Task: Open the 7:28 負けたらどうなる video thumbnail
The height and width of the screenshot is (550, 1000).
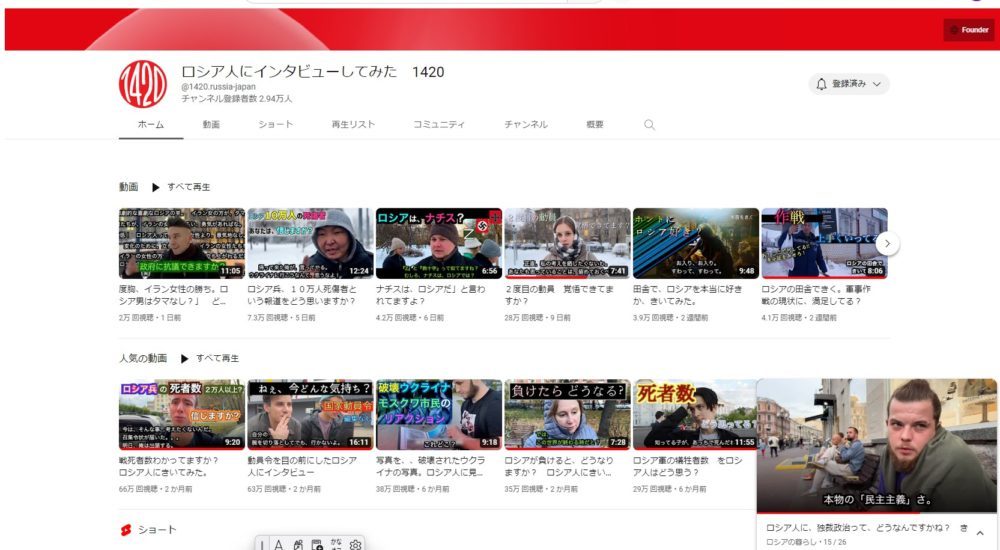Action: 568,415
